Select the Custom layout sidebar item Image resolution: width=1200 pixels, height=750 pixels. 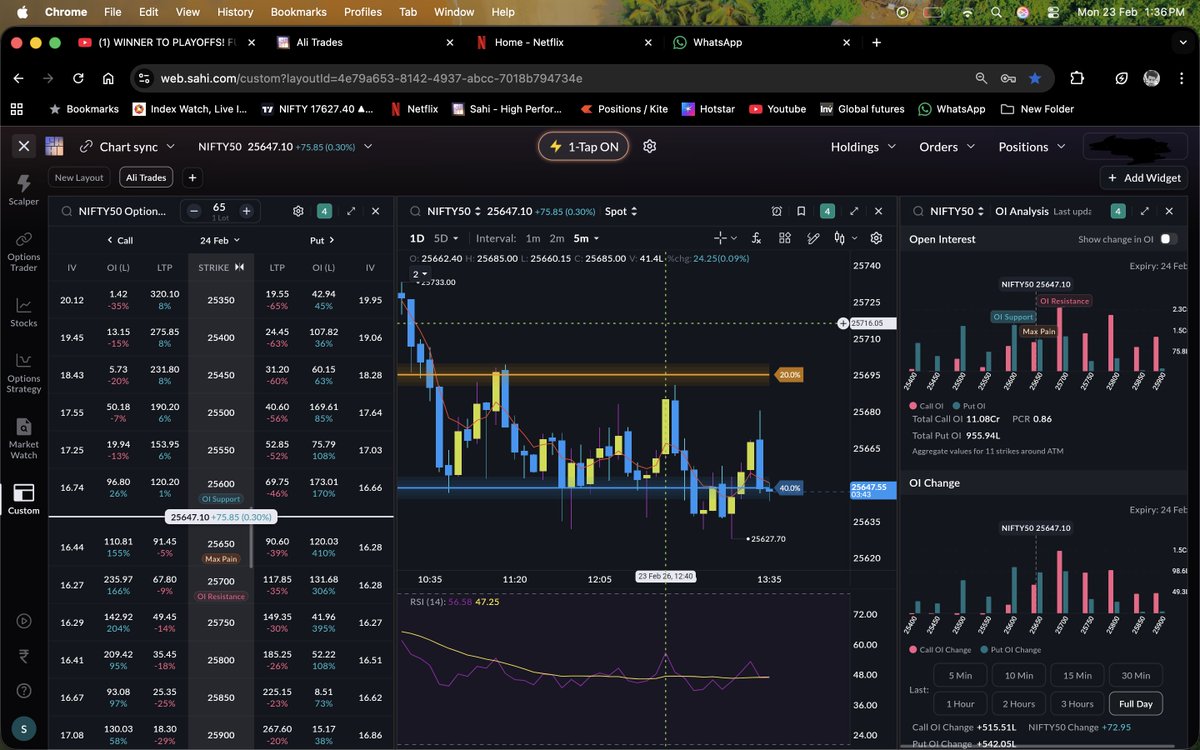click(24, 499)
